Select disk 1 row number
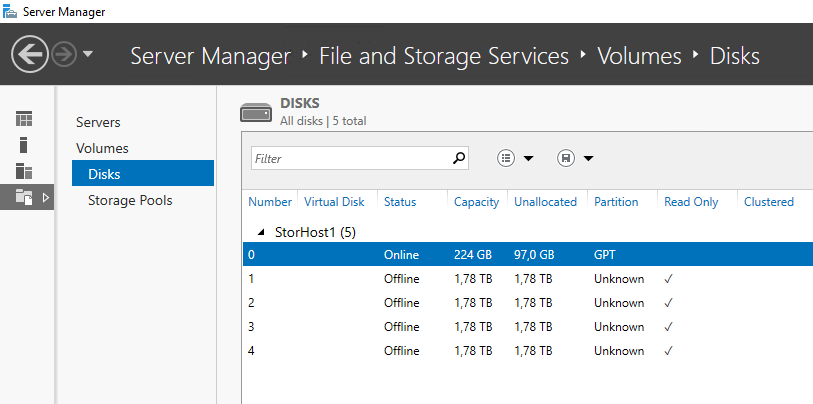This screenshot has width=813, height=404. click(x=251, y=279)
